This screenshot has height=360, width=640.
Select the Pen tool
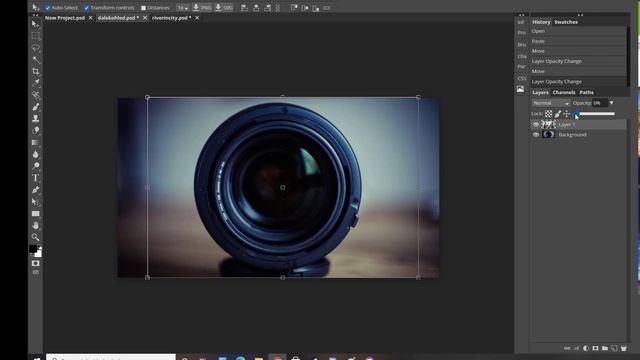tap(36, 190)
